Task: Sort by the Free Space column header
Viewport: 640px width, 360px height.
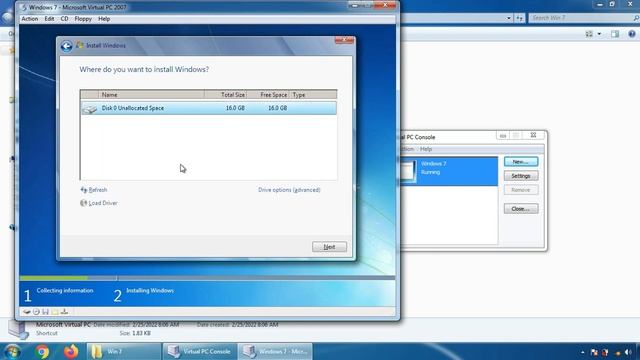Action: [268, 95]
